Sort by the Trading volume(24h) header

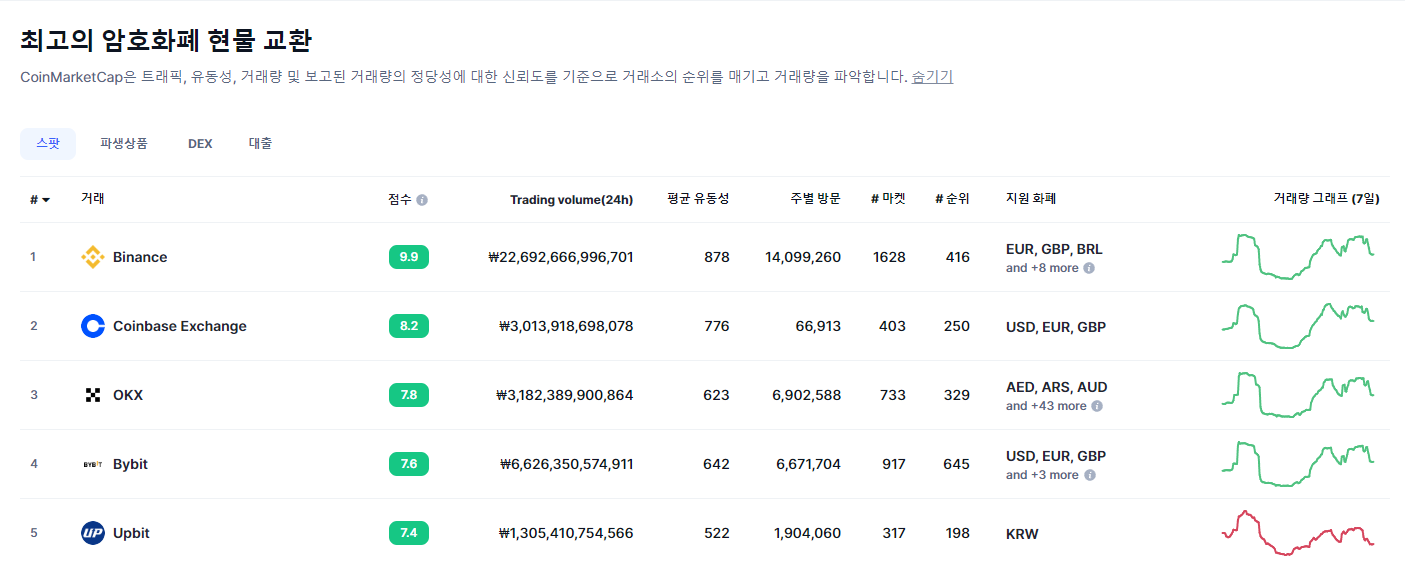(x=571, y=200)
